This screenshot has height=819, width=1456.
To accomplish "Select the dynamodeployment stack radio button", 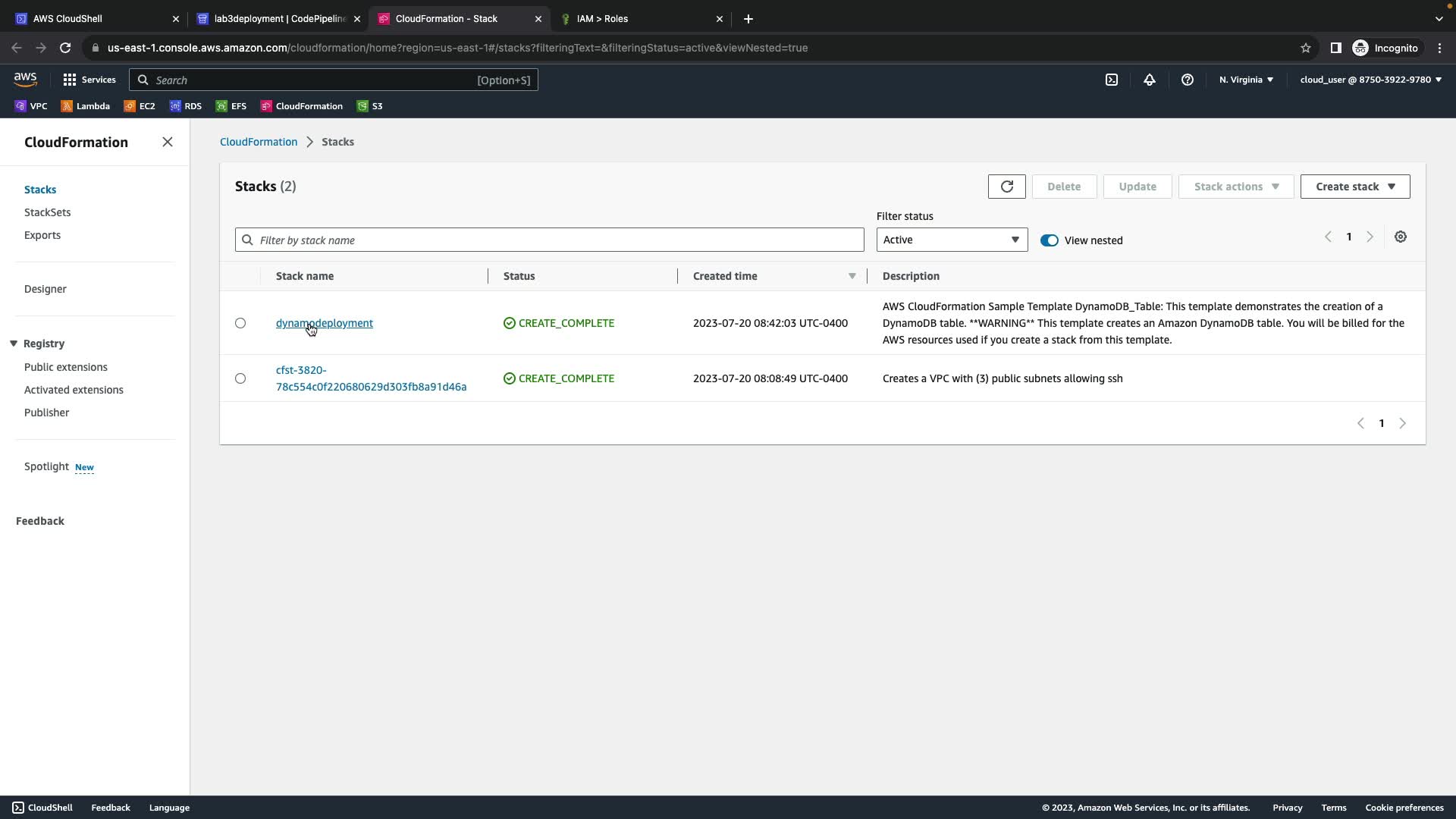I will (x=240, y=323).
